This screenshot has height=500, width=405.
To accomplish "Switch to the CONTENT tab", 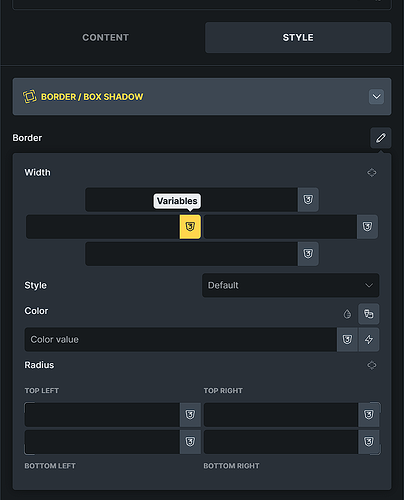I will pyautogui.click(x=105, y=38).
